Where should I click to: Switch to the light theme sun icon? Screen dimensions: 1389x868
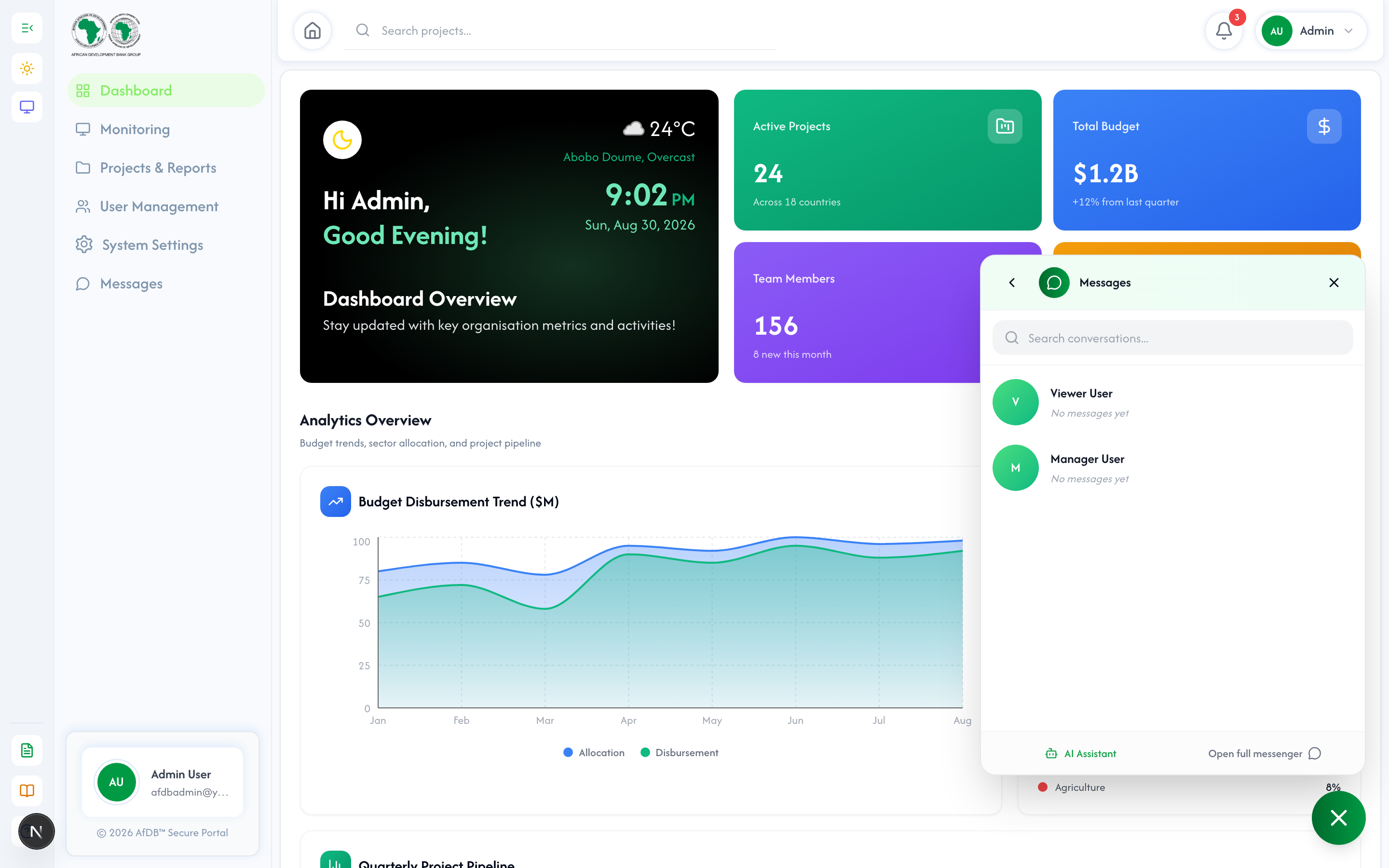(27, 68)
